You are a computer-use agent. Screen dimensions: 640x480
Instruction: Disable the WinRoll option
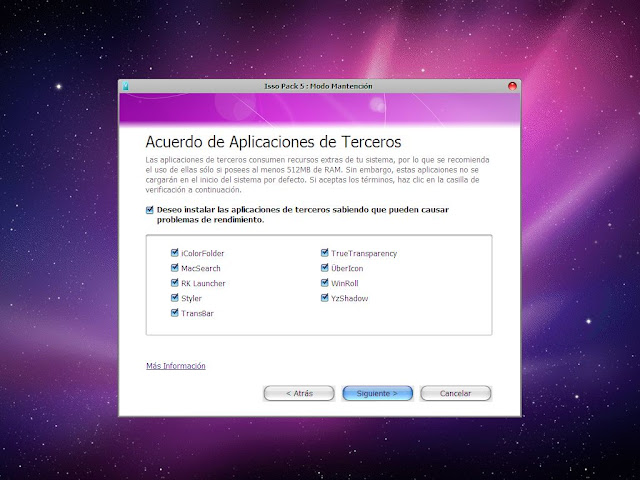[325, 283]
